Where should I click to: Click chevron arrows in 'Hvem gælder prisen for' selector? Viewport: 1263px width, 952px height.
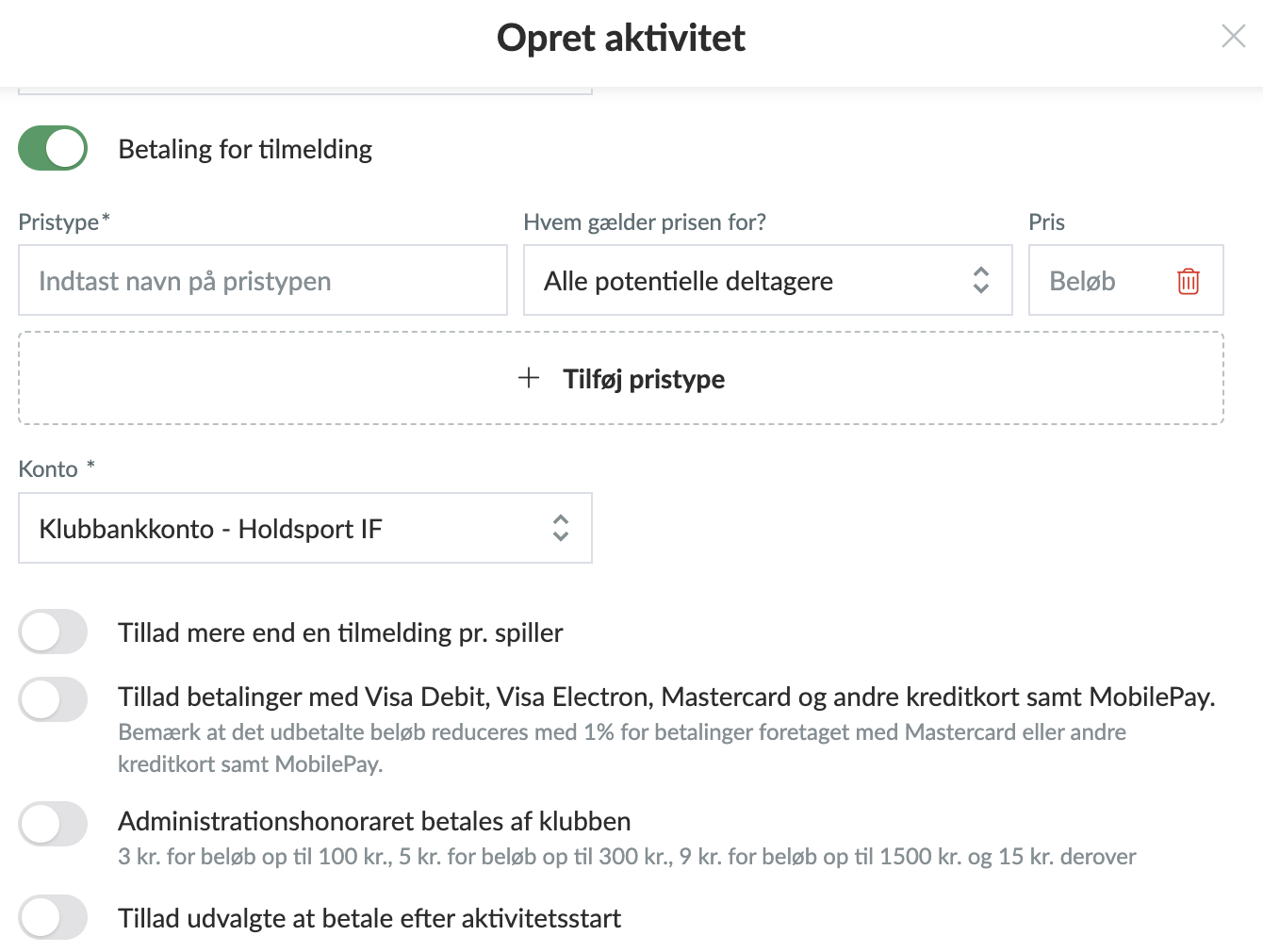(x=981, y=280)
